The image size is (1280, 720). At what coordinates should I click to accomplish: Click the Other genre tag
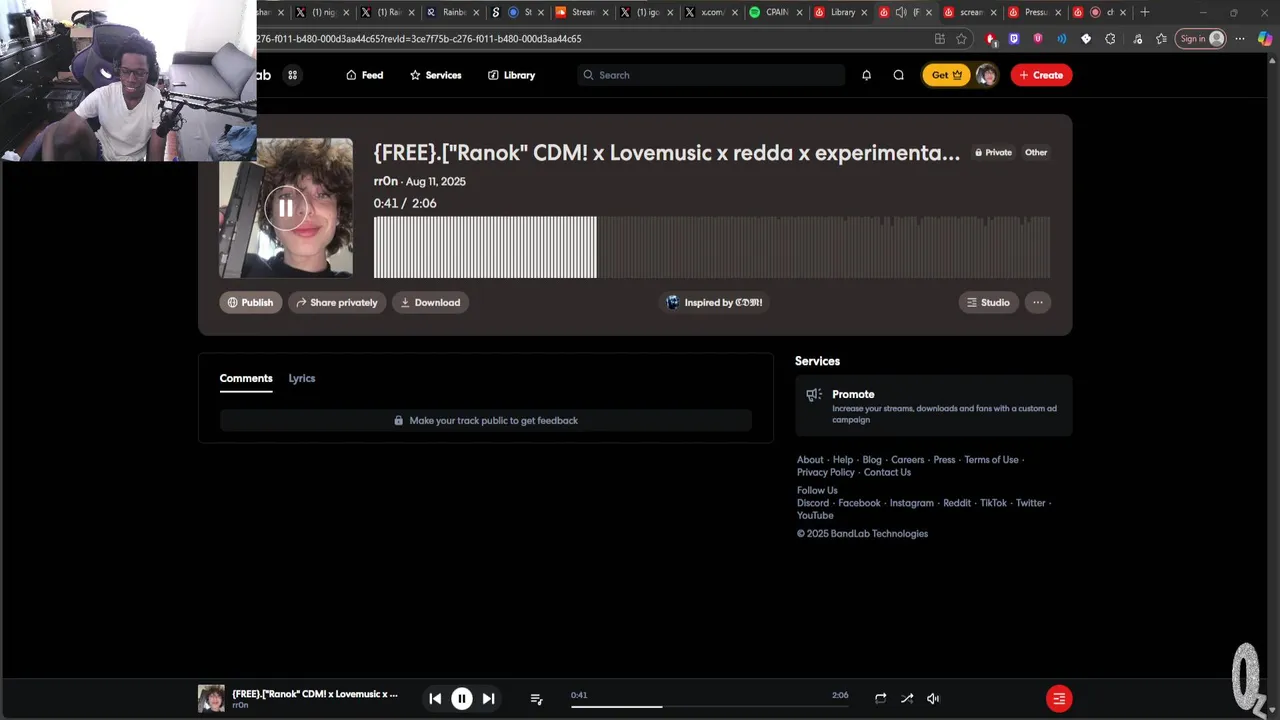(1036, 153)
